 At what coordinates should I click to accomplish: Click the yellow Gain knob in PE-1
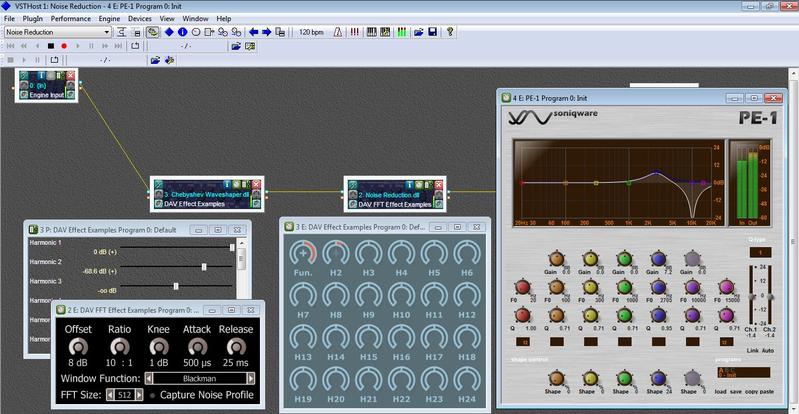tap(591, 259)
